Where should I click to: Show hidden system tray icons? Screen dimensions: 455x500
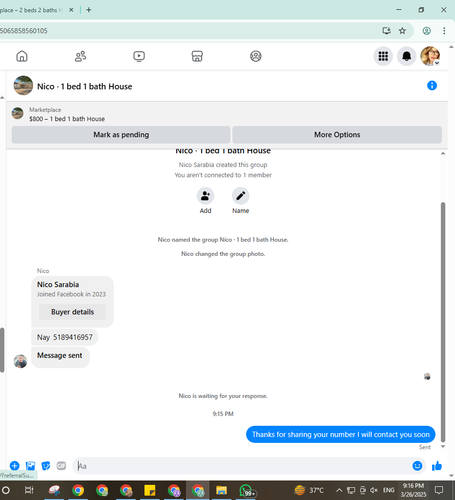[x=339, y=490]
